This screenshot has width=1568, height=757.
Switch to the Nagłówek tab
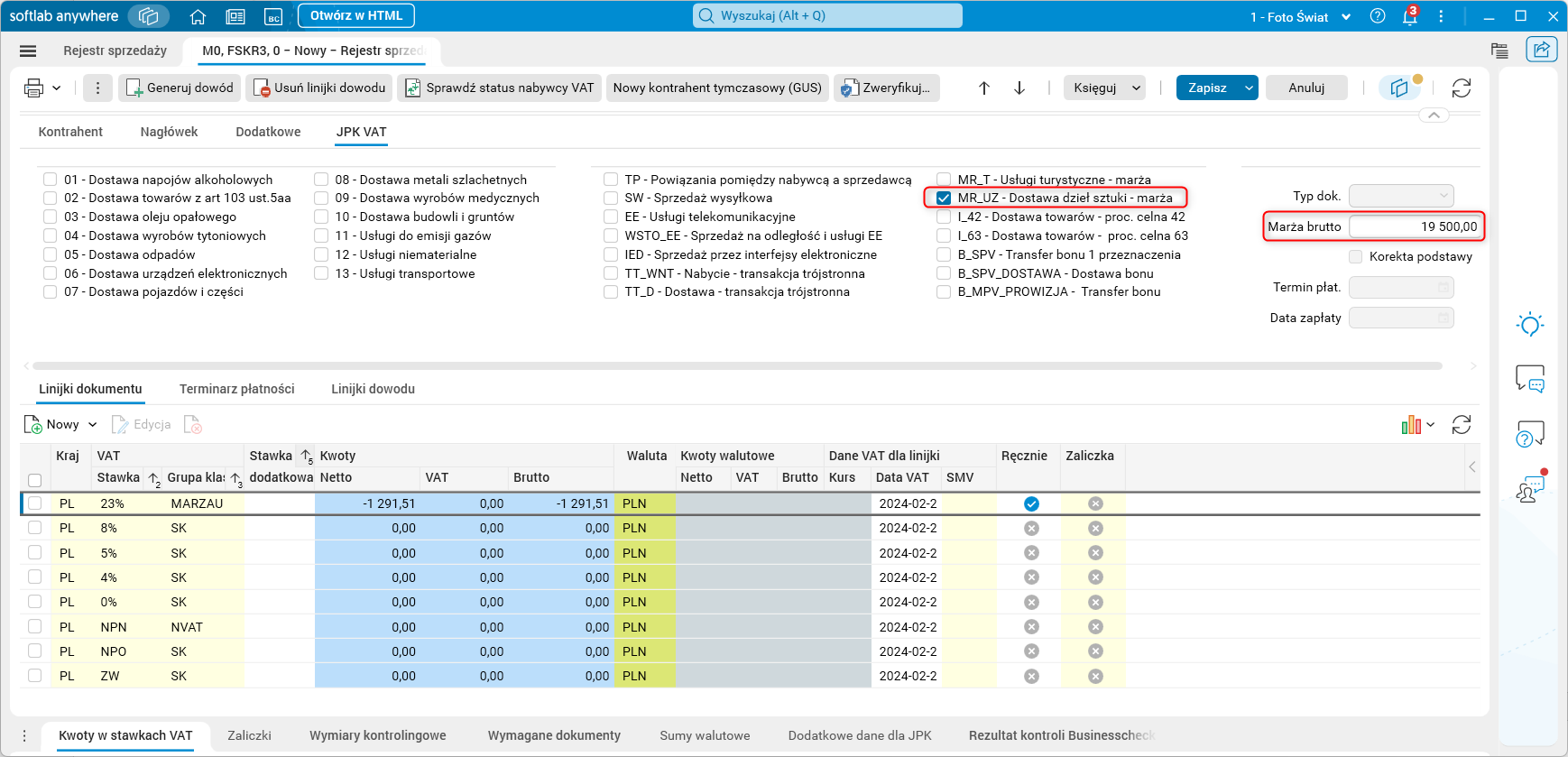pos(169,132)
